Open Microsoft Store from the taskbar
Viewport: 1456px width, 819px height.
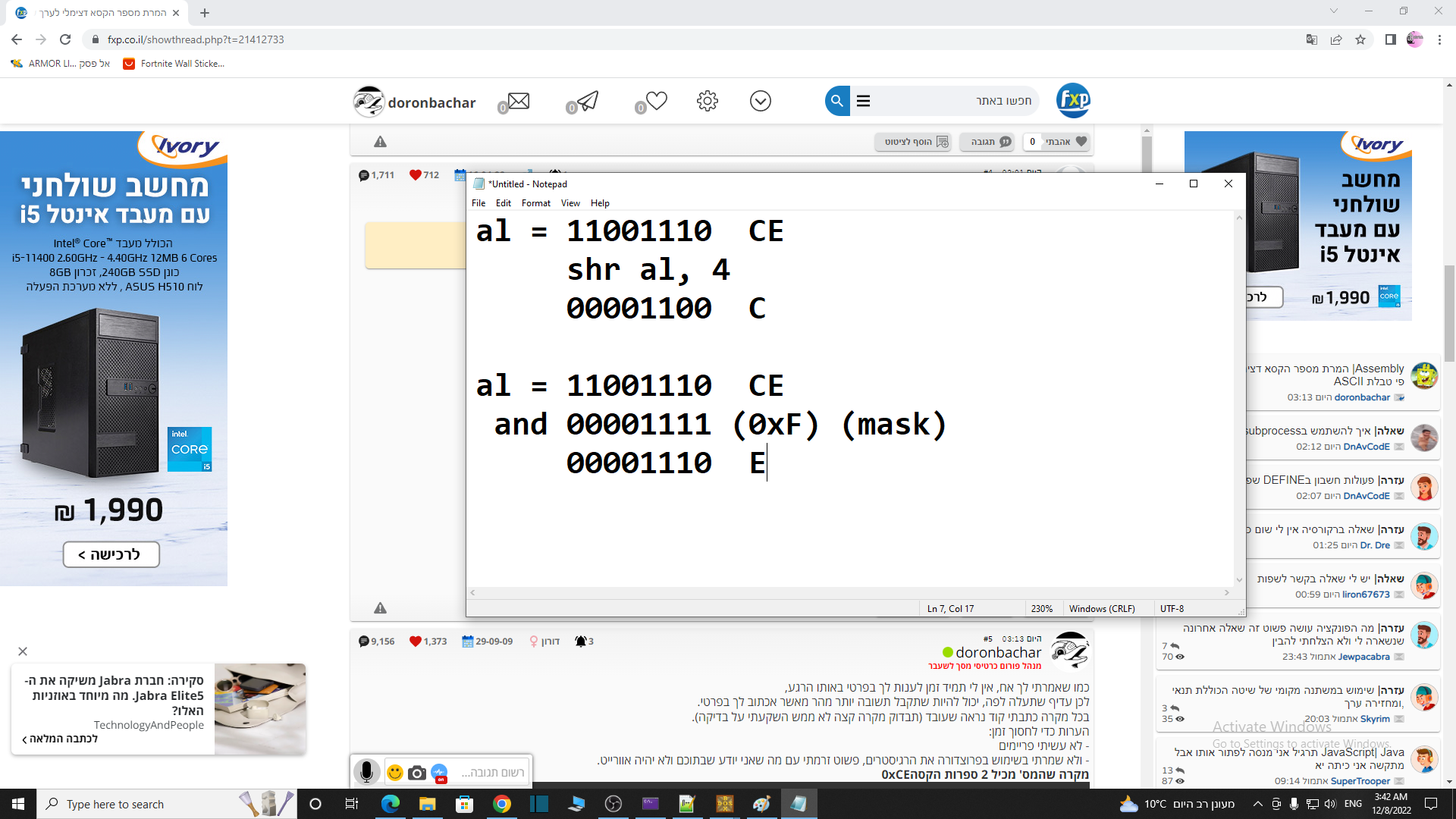(x=466, y=804)
